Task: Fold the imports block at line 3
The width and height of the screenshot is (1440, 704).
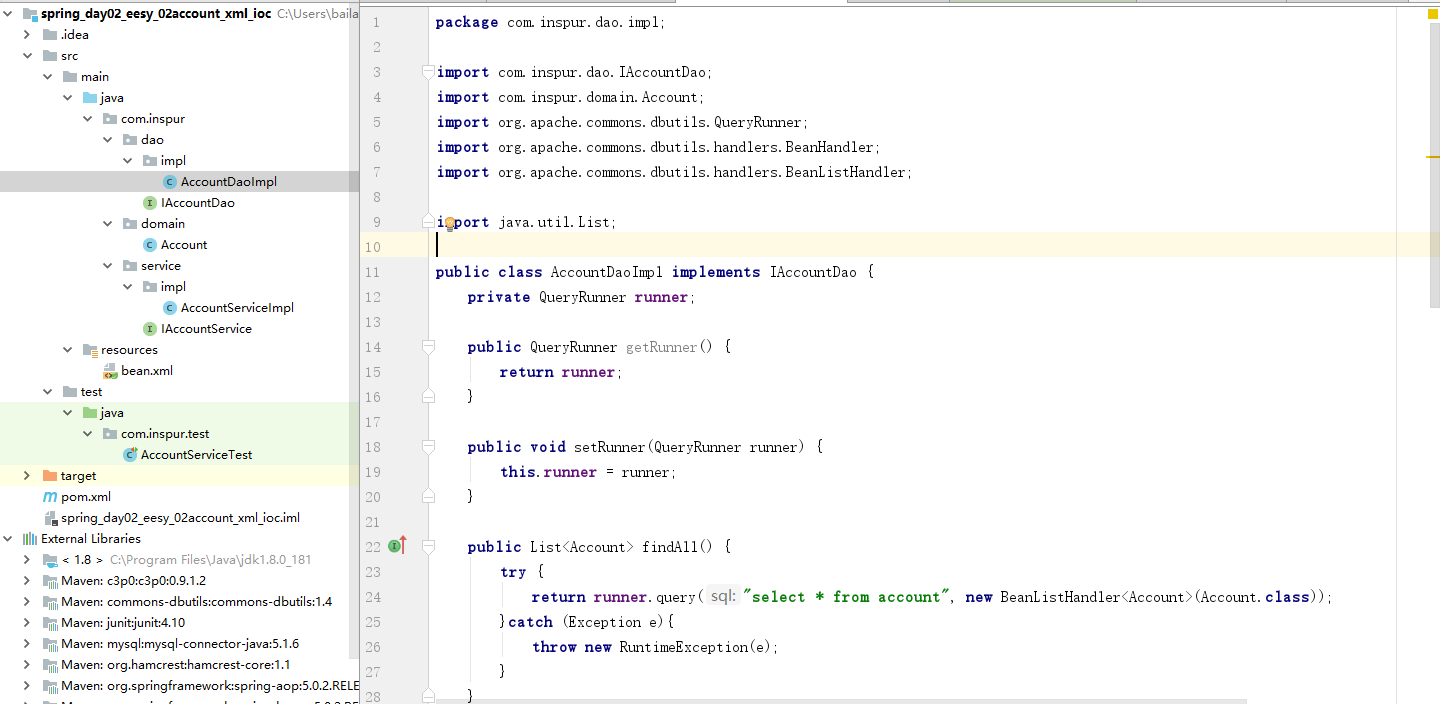Action: (428, 72)
